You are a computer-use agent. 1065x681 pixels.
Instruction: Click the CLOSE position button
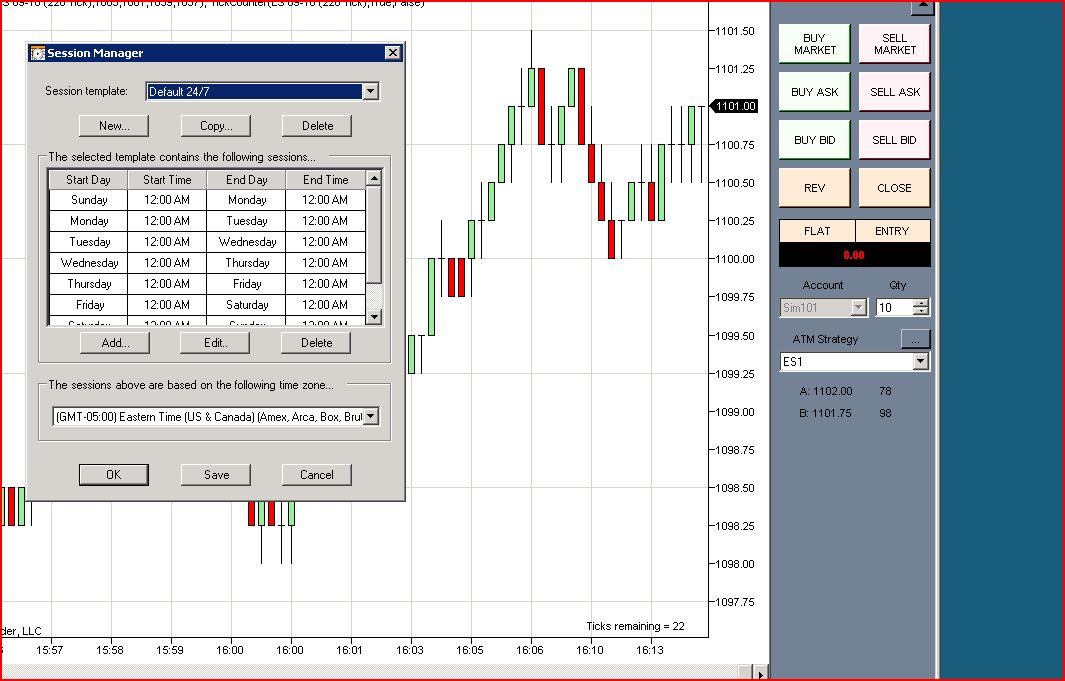click(895, 188)
